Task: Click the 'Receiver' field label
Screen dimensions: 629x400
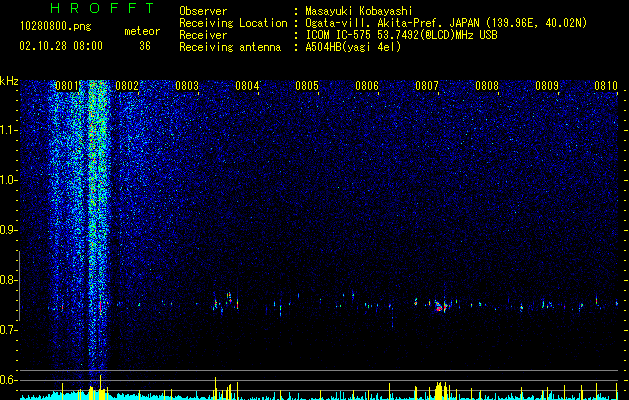Action: point(203,35)
